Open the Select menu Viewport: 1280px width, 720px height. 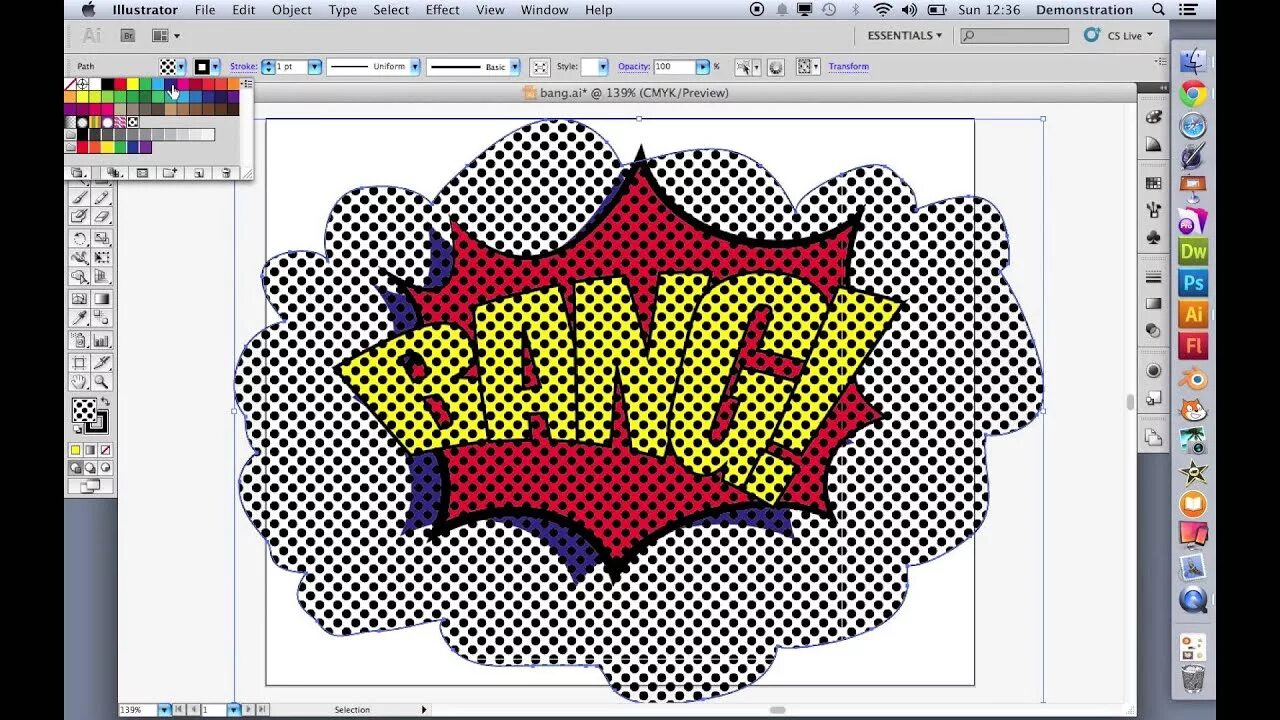coord(391,10)
